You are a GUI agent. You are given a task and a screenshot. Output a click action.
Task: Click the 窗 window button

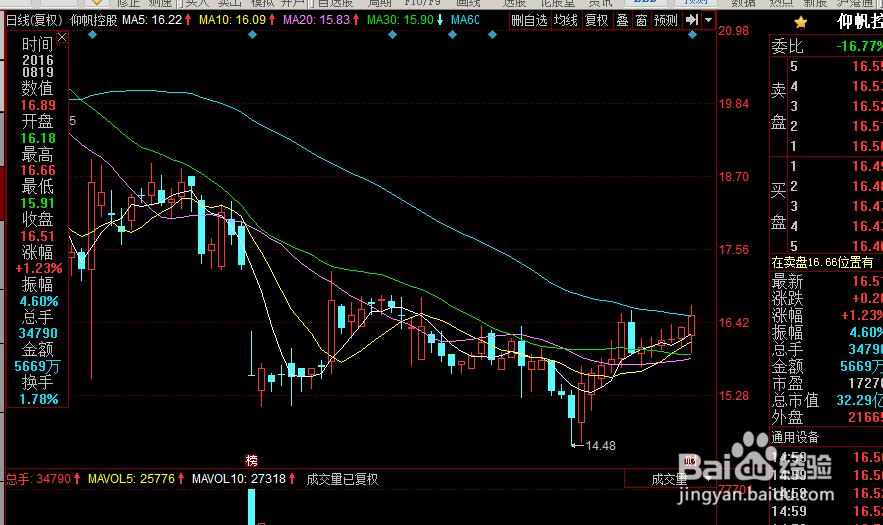click(641, 20)
